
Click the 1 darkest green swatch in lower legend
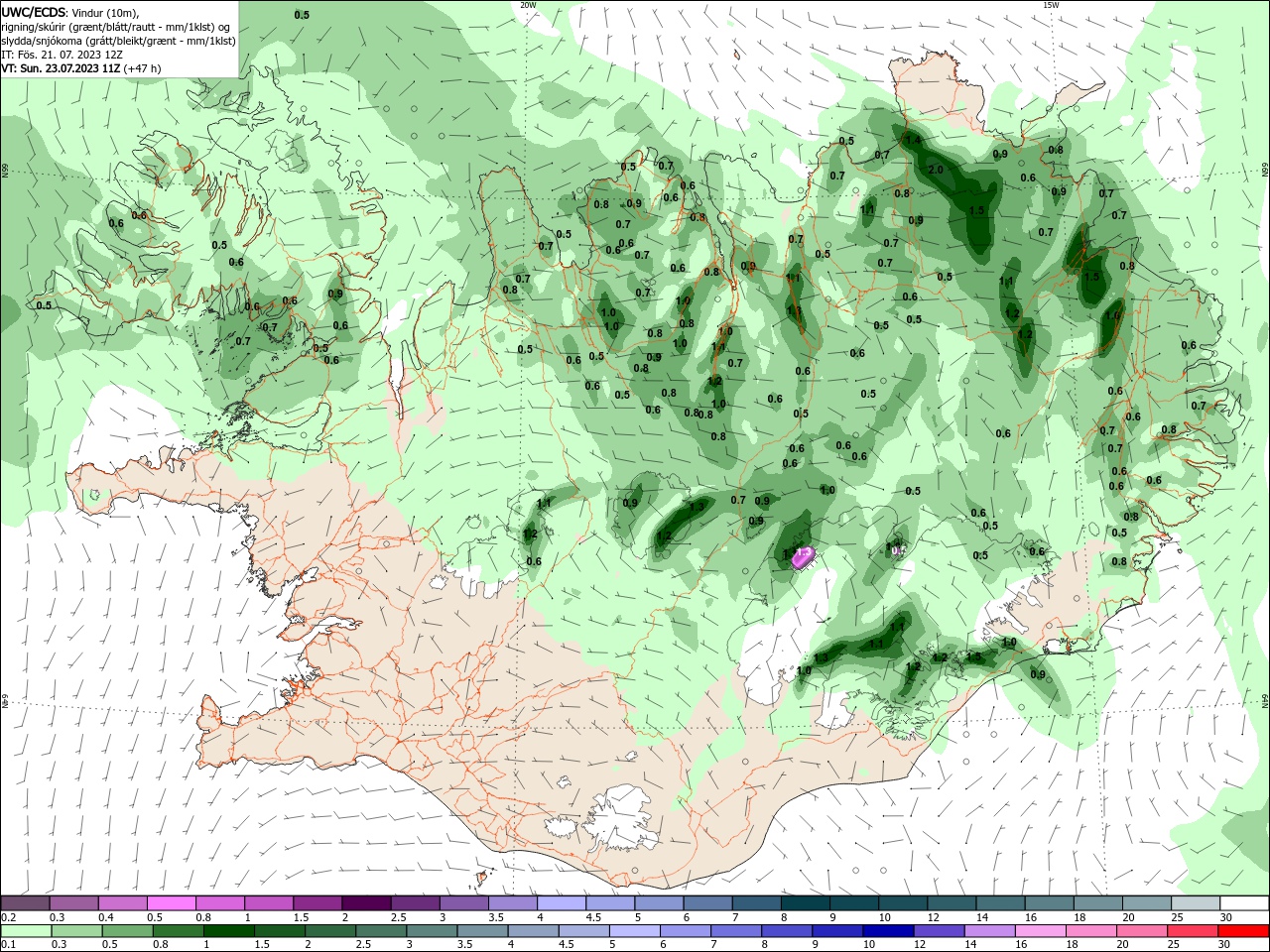229,931
